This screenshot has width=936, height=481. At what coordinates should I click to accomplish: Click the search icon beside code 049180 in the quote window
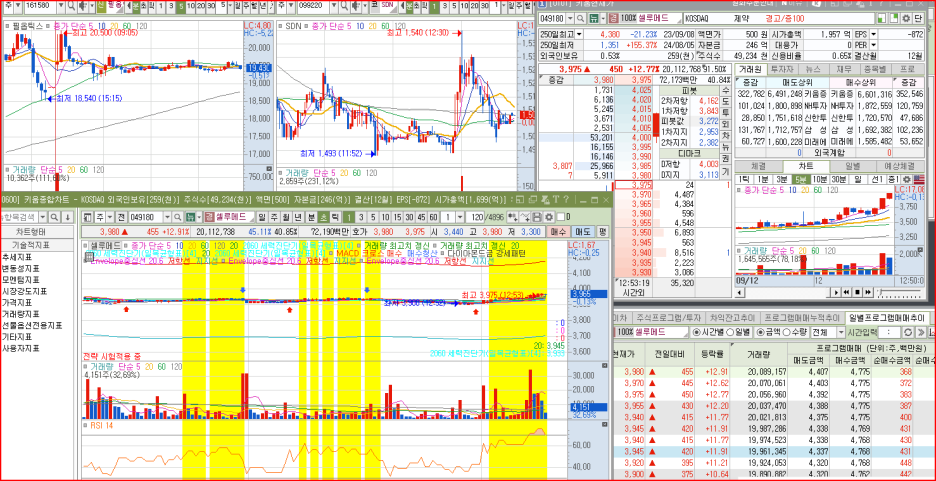click(x=580, y=18)
